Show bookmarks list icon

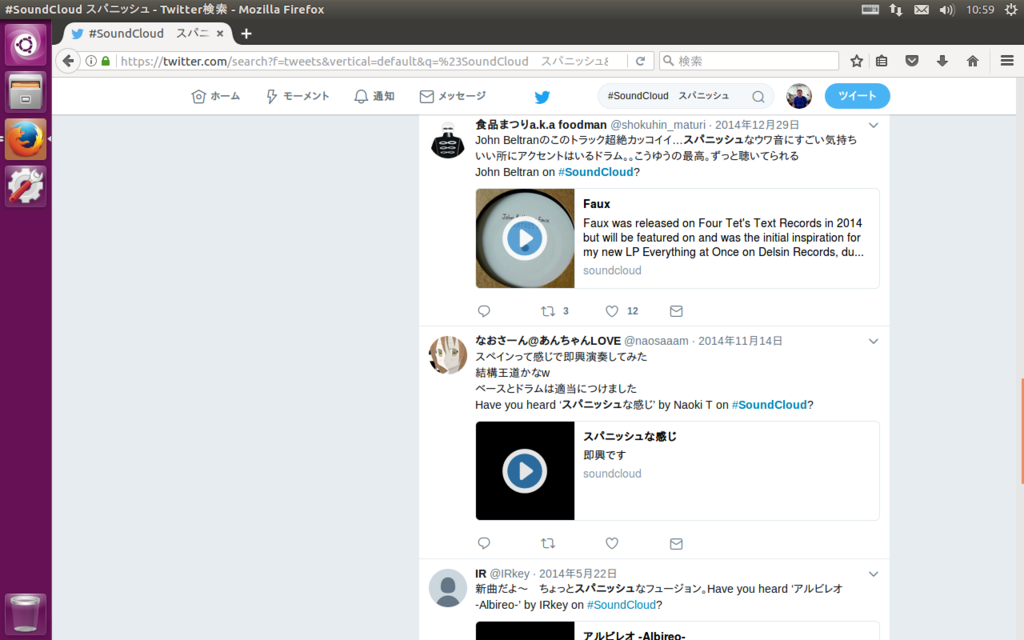point(882,61)
